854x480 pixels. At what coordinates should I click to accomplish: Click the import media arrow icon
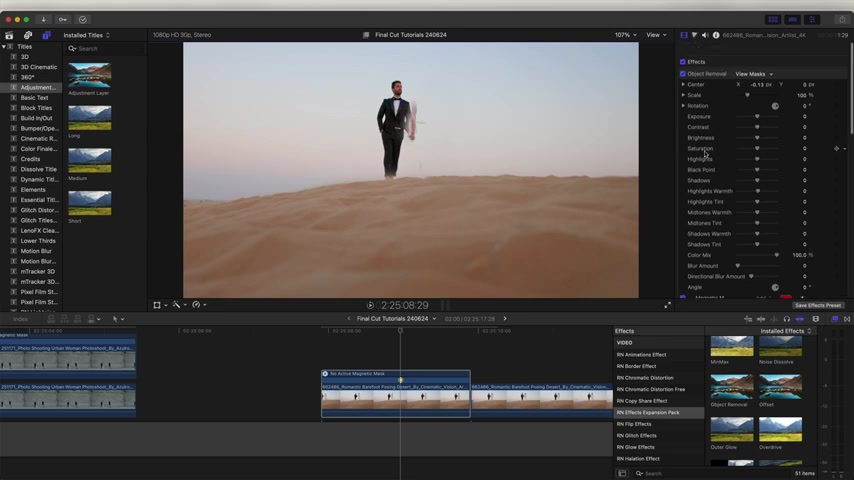(44, 20)
